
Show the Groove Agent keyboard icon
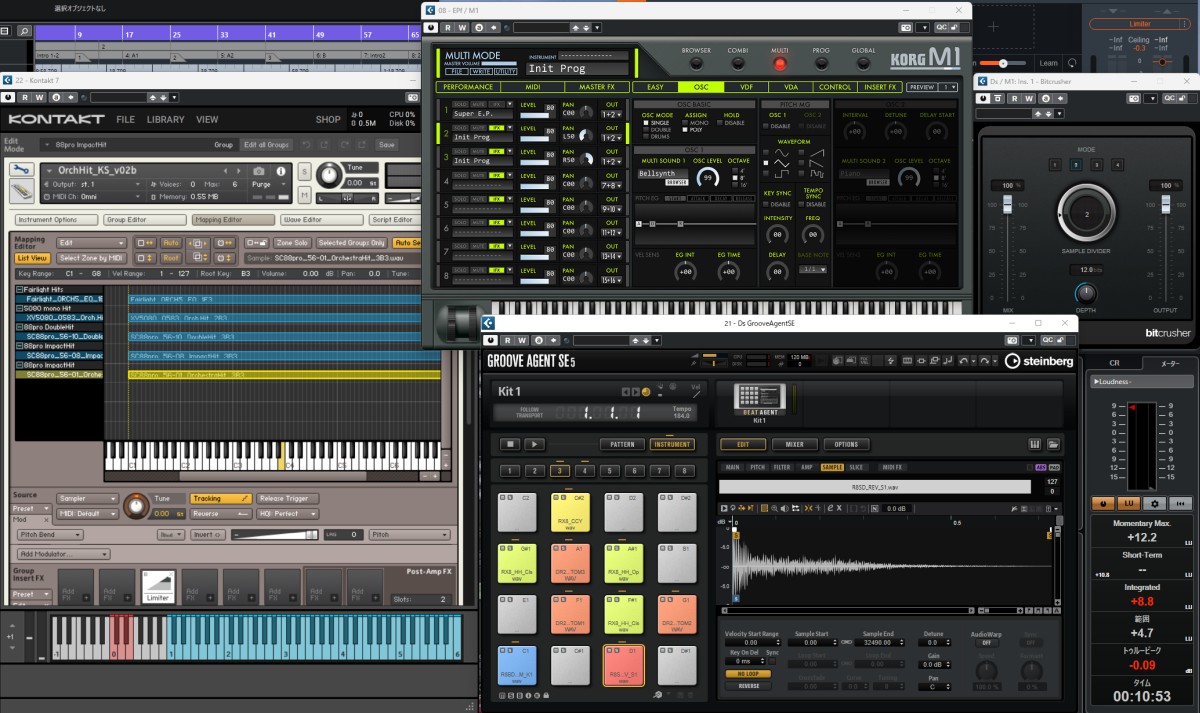(1035, 444)
